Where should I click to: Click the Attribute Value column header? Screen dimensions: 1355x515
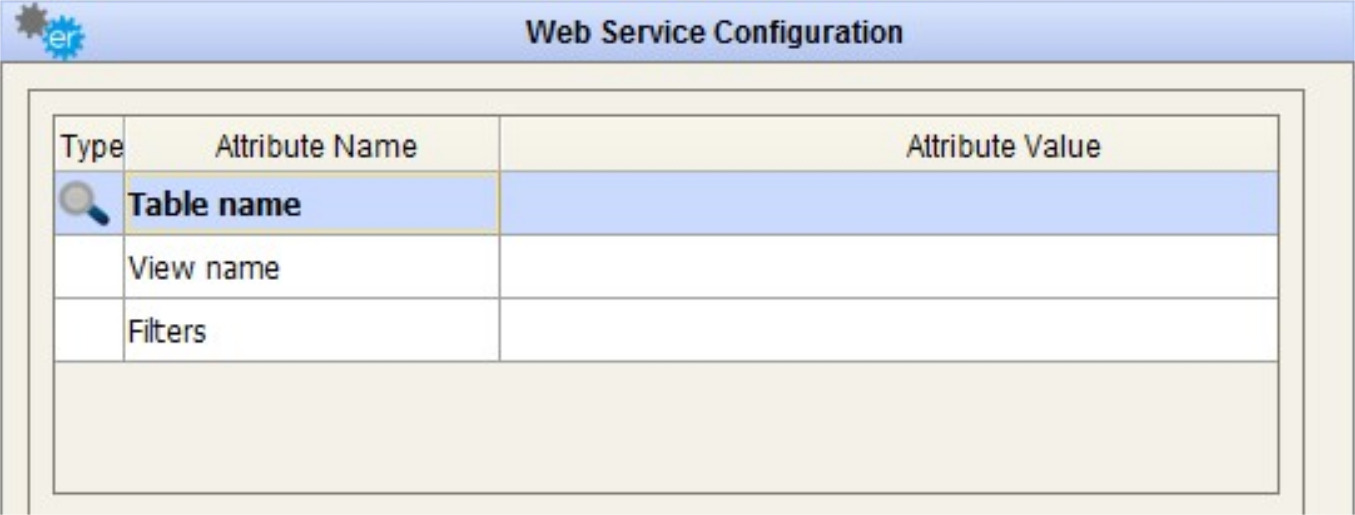(x=1002, y=147)
